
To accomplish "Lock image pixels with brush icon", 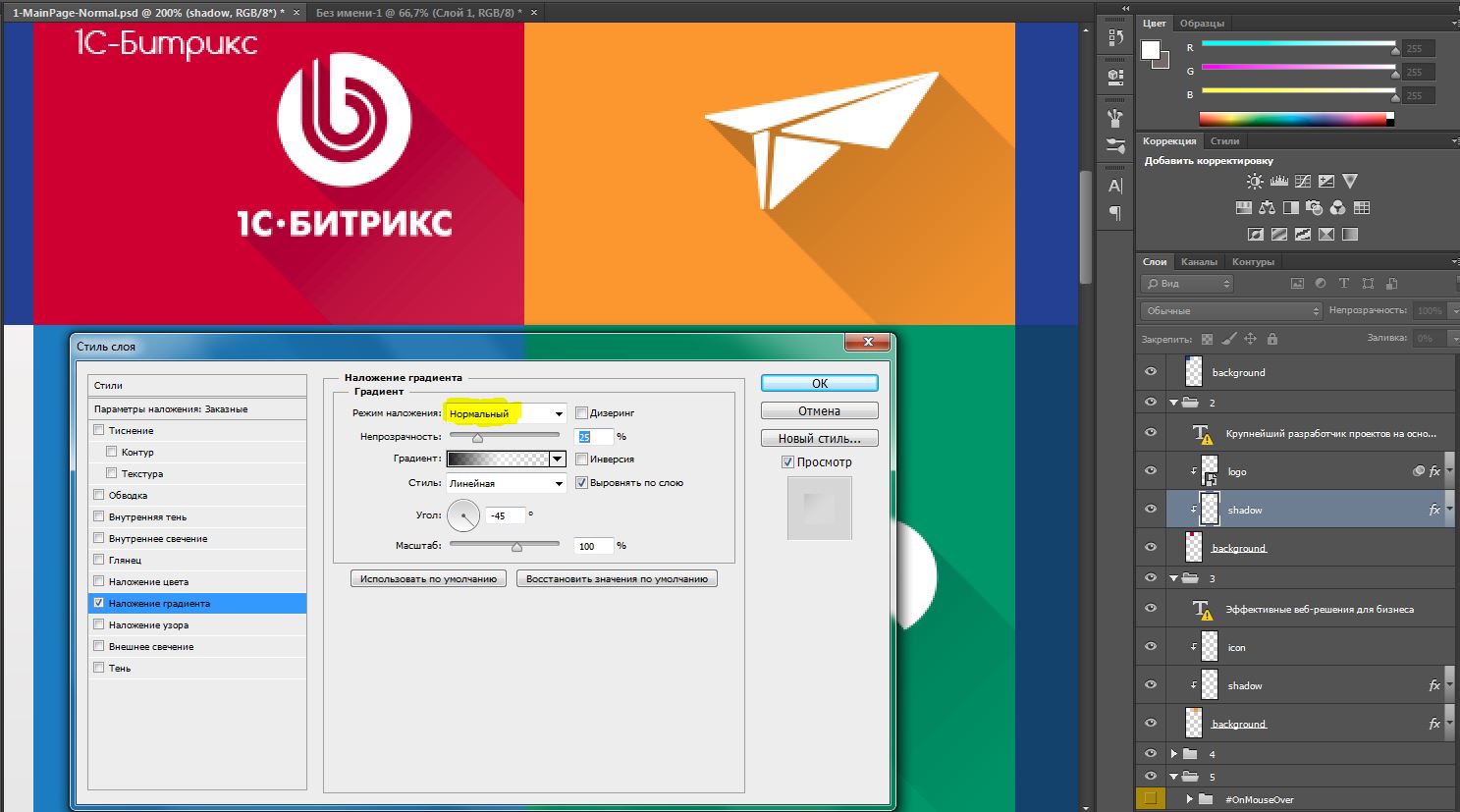I will coord(1228,339).
